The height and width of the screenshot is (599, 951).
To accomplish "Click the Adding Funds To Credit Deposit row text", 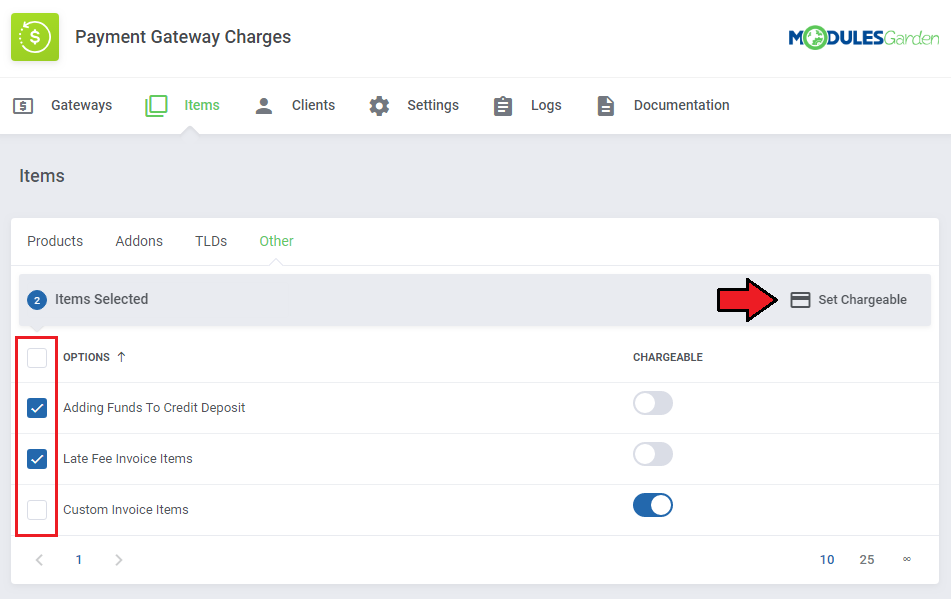I will [154, 408].
